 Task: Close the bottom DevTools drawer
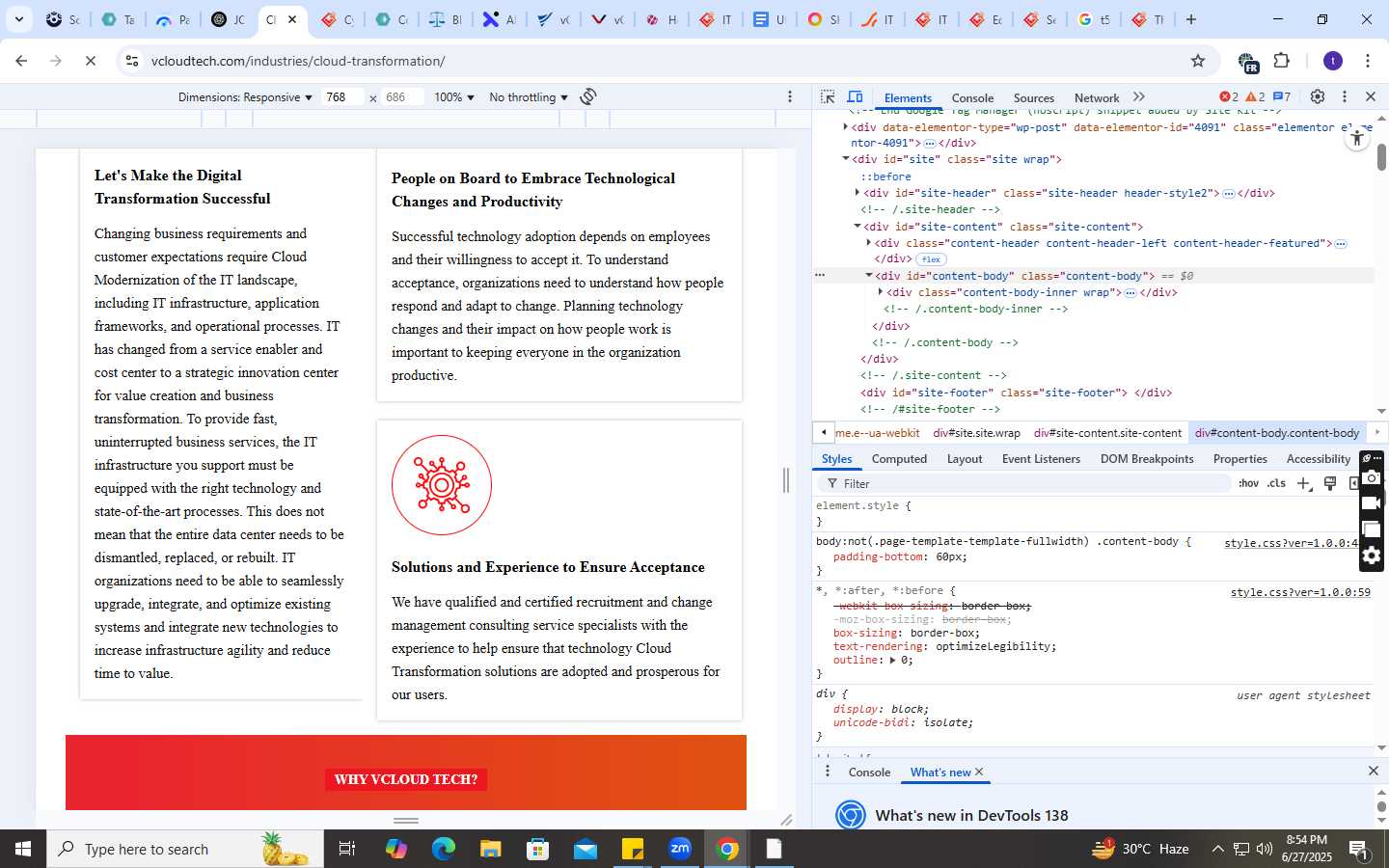point(1374,771)
